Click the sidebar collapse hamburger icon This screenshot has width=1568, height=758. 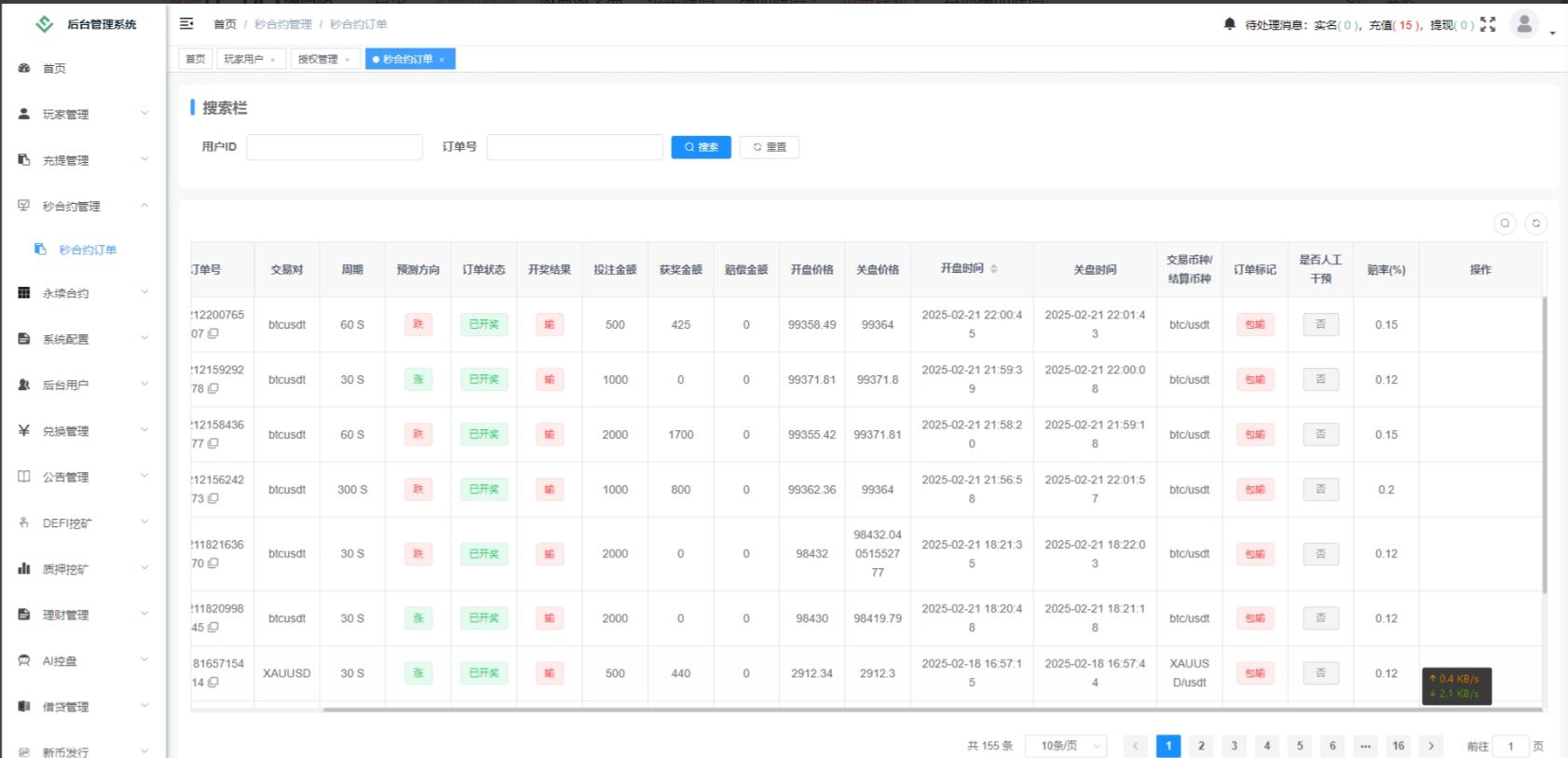186,24
